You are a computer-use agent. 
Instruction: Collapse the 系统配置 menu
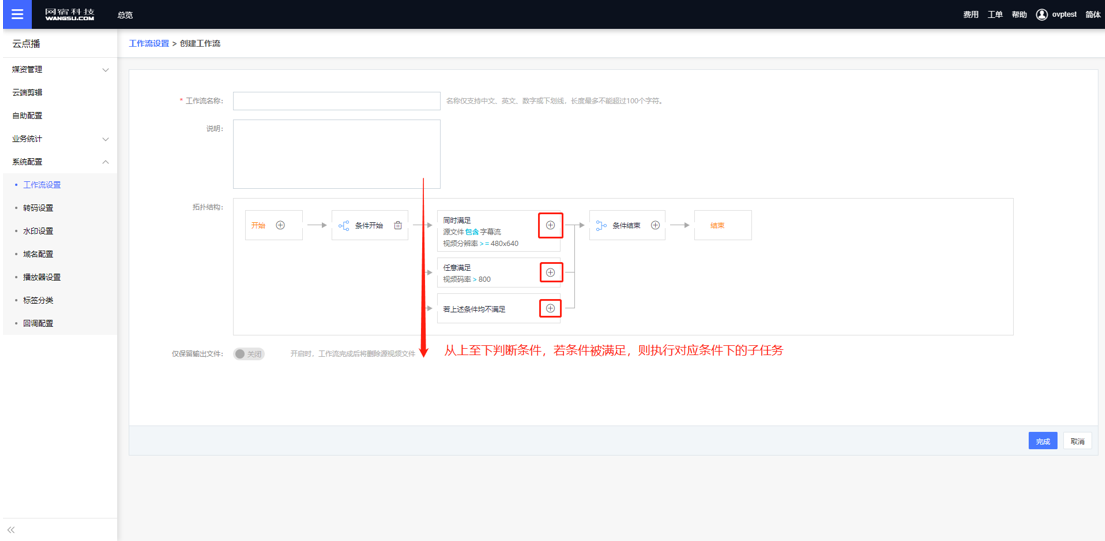(x=106, y=162)
